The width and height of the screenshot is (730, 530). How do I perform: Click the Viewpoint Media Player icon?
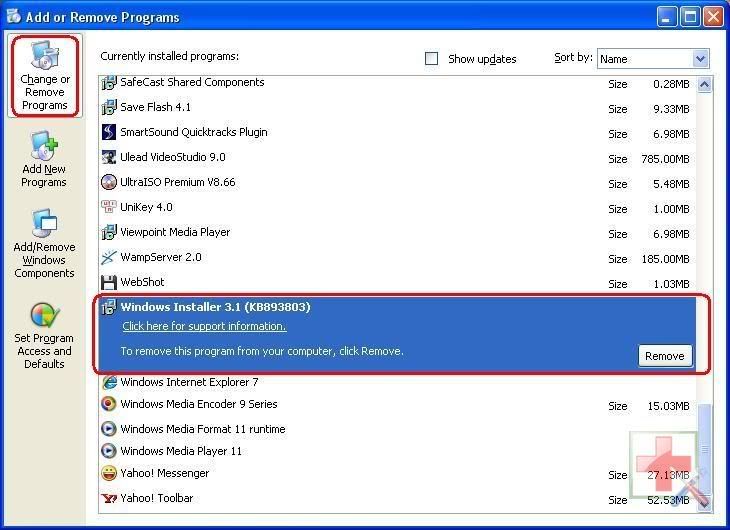pos(109,232)
